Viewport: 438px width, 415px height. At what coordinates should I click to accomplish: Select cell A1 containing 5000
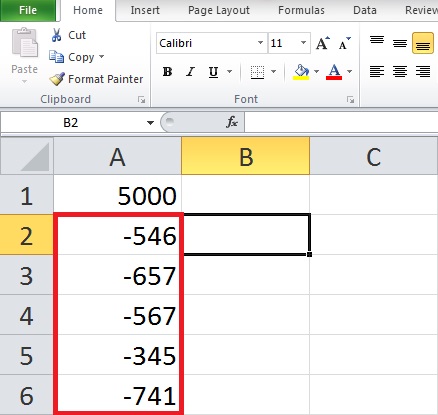(117, 194)
